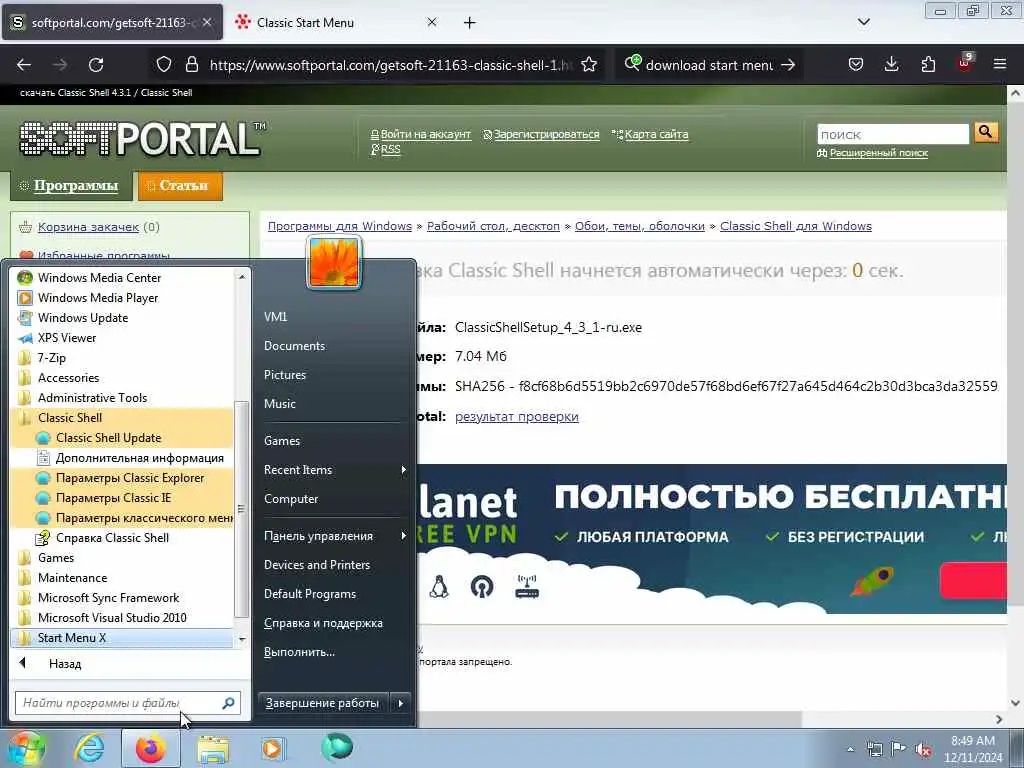Bookmark this page with the star icon

pyautogui.click(x=588, y=64)
